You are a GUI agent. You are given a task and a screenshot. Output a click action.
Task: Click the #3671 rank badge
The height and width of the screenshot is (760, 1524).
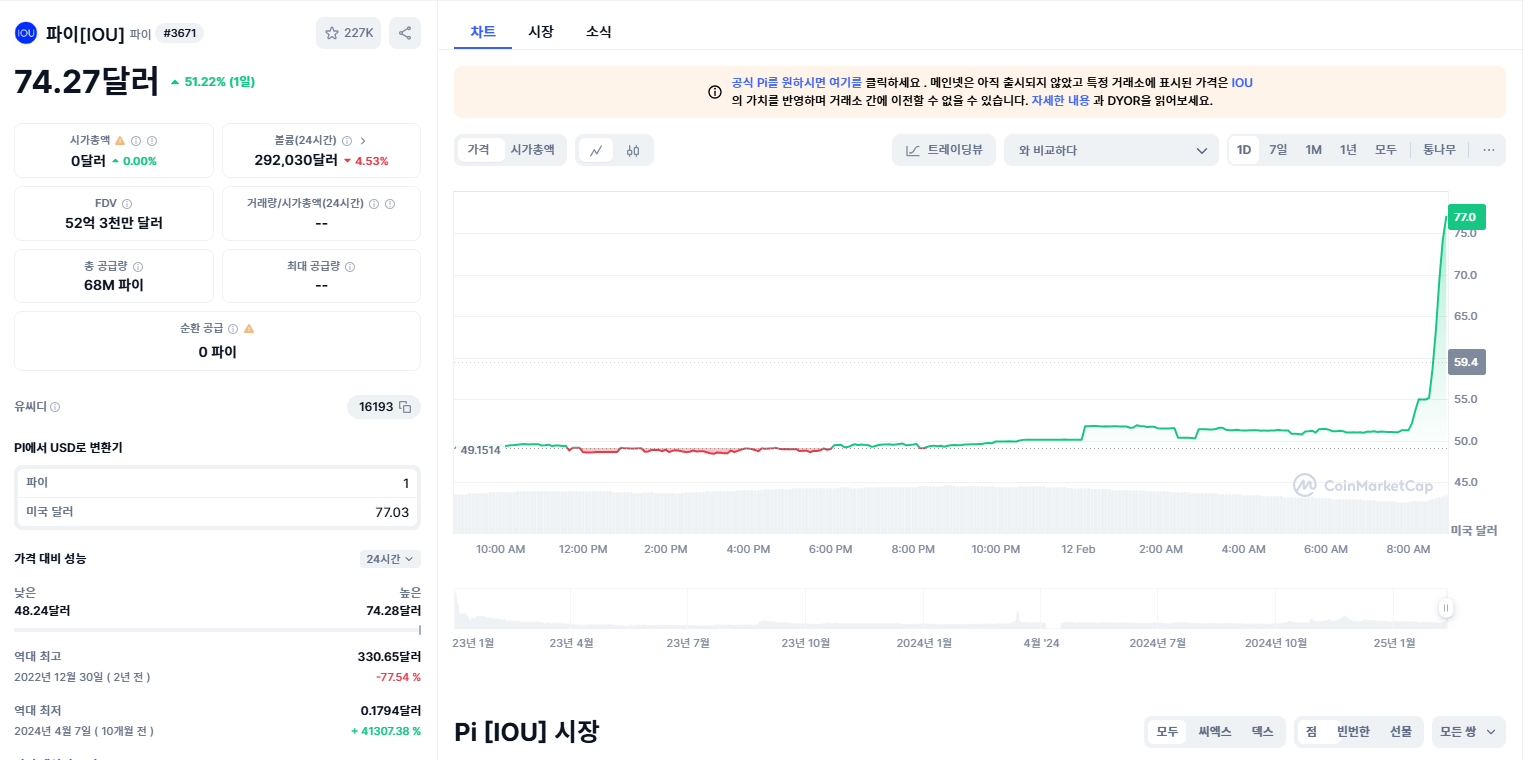point(179,33)
